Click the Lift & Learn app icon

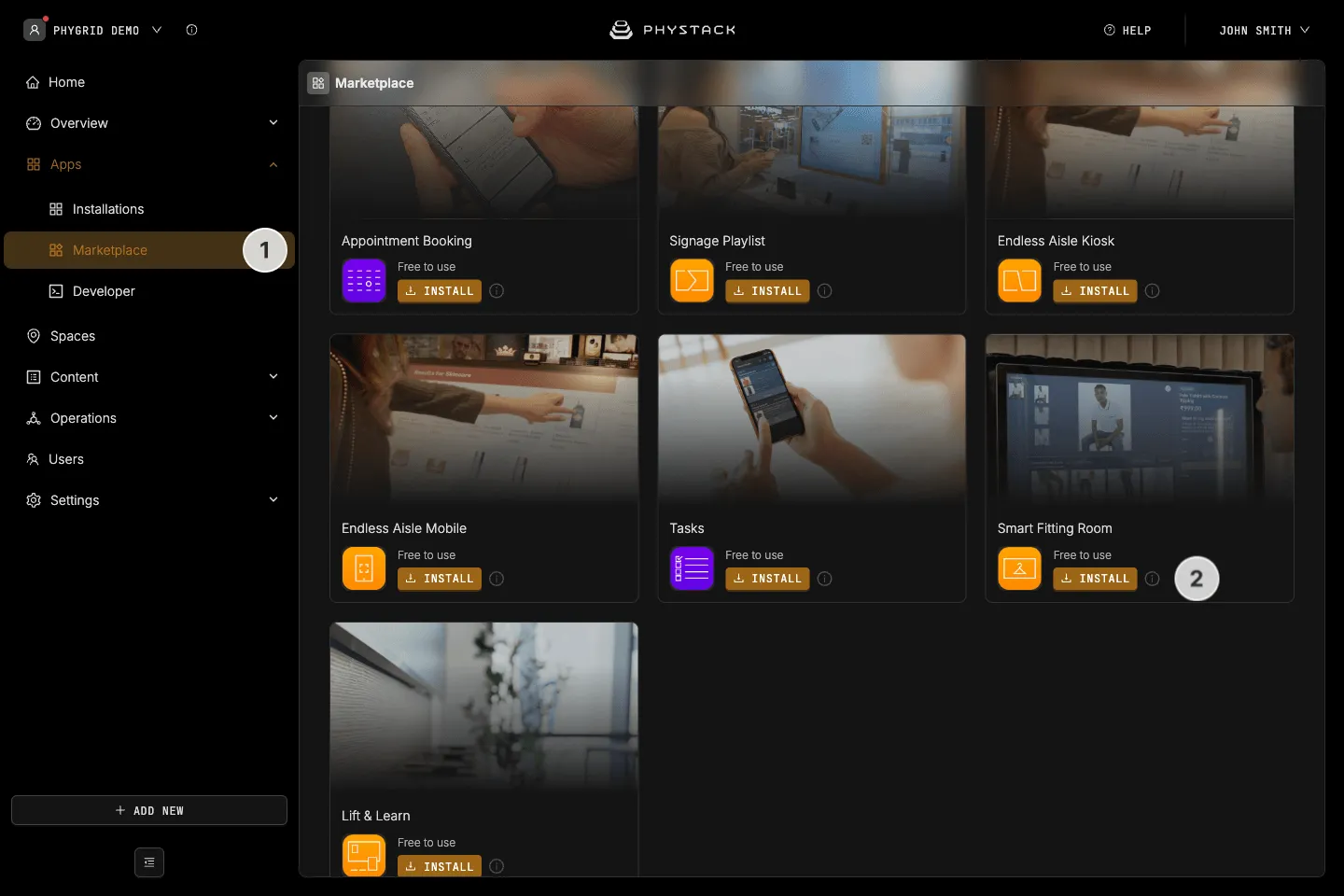click(x=364, y=856)
